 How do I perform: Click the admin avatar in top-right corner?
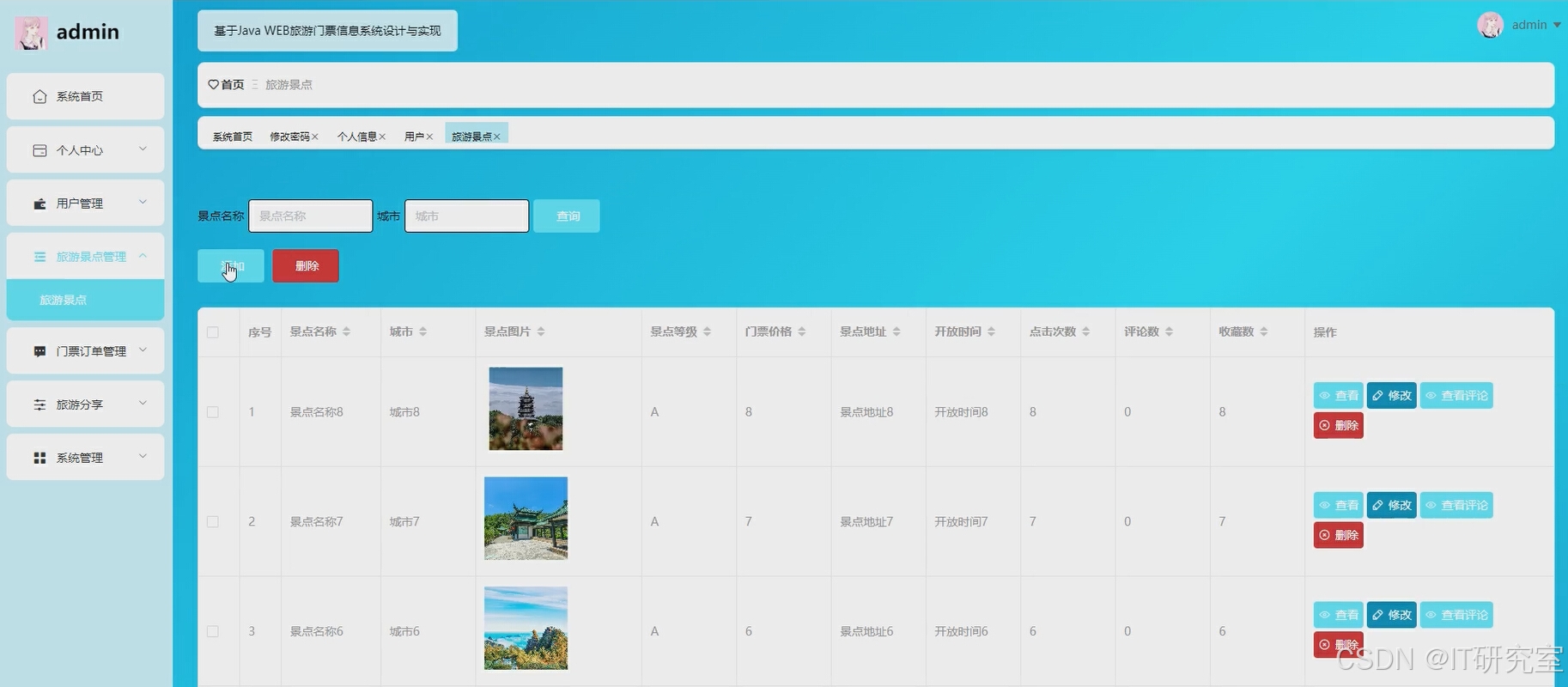(1490, 25)
